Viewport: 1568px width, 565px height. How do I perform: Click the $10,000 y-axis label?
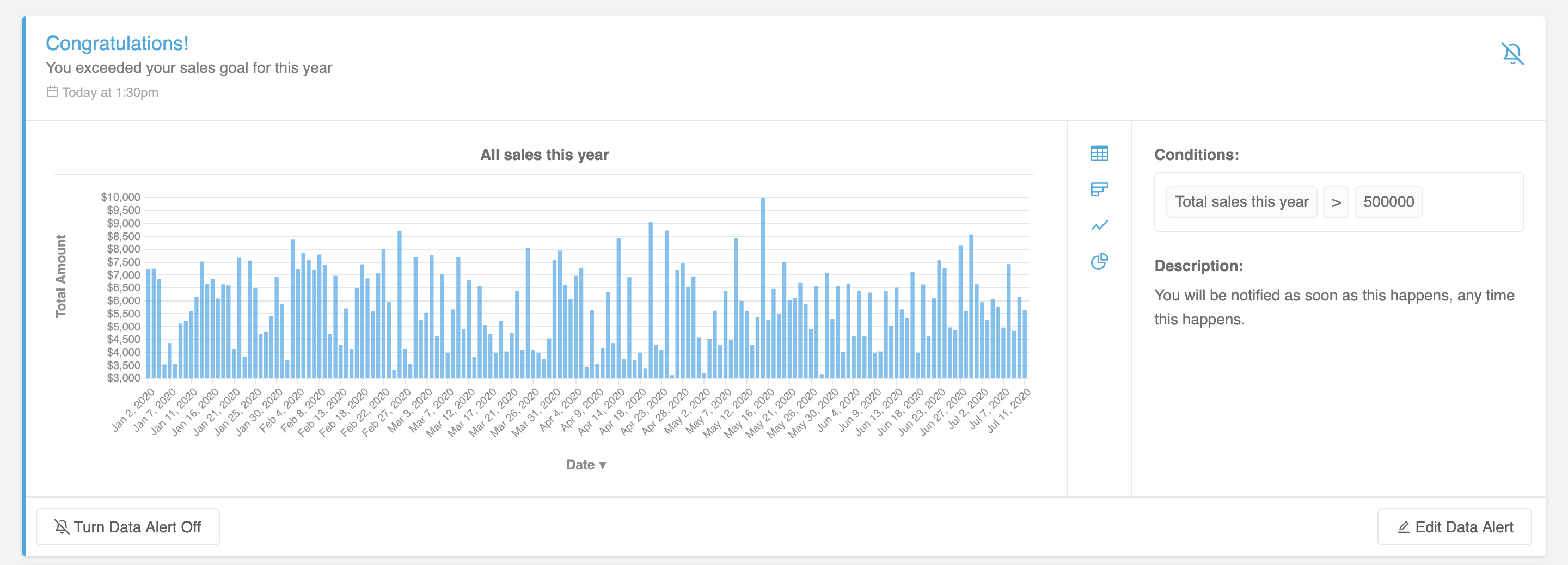coord(120,197)
